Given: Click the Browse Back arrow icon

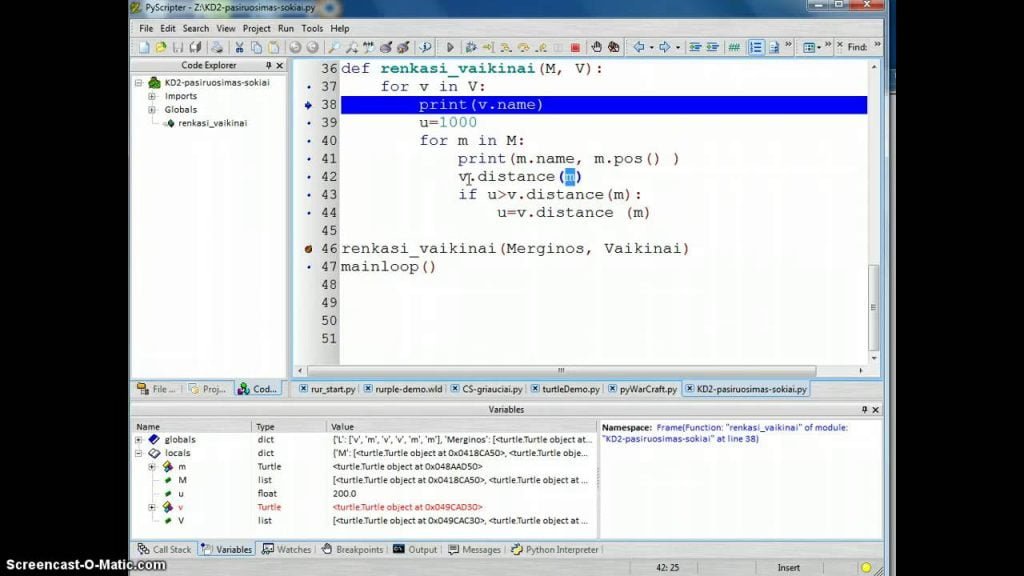Looking at the screenshot, I should tap(639, 47).
